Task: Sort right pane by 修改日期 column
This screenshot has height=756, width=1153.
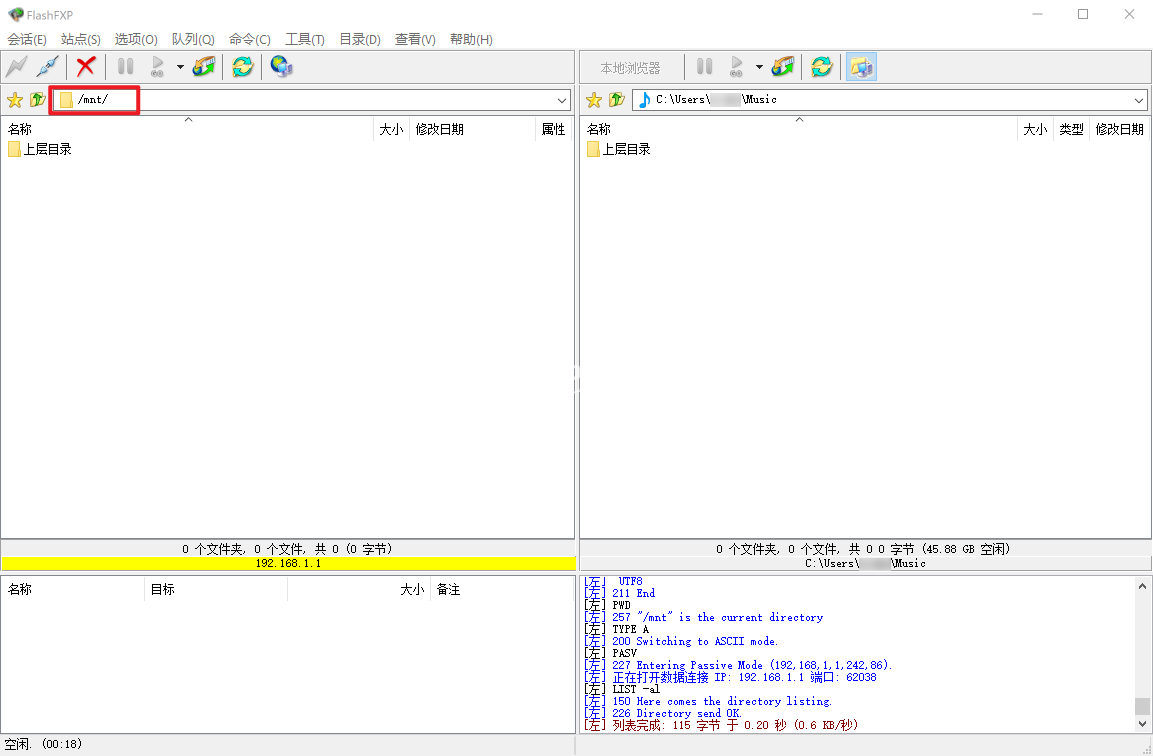Action: click(1120, 129)
